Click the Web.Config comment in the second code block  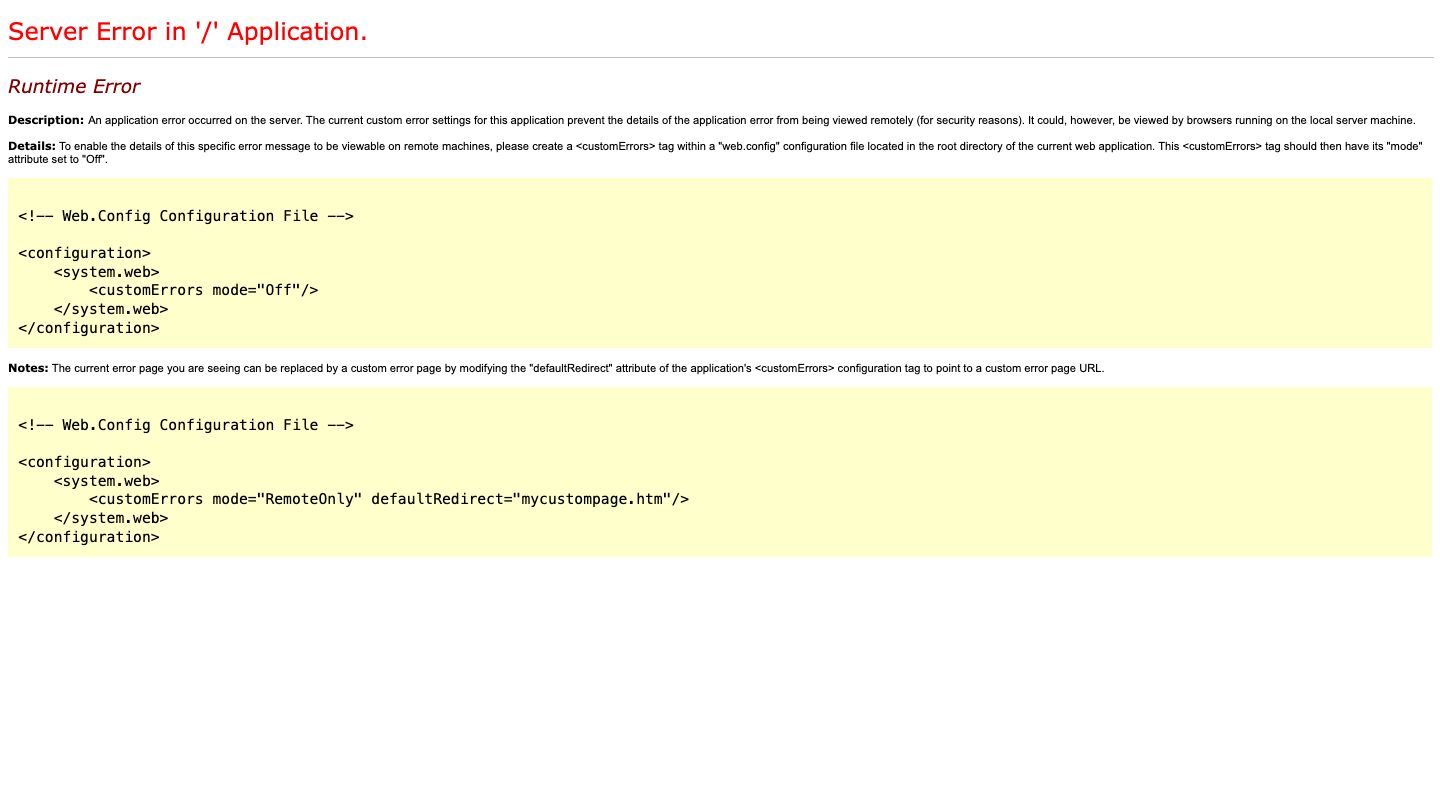pos(185,425)
